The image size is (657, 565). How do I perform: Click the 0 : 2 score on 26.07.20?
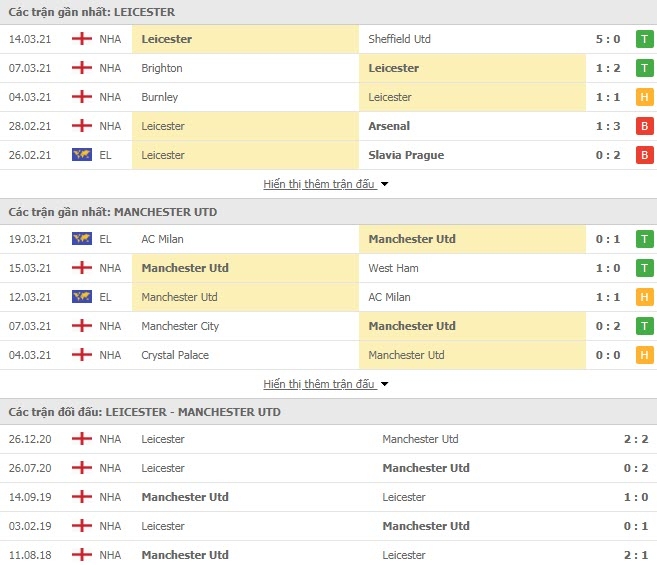tap(636, 468)
